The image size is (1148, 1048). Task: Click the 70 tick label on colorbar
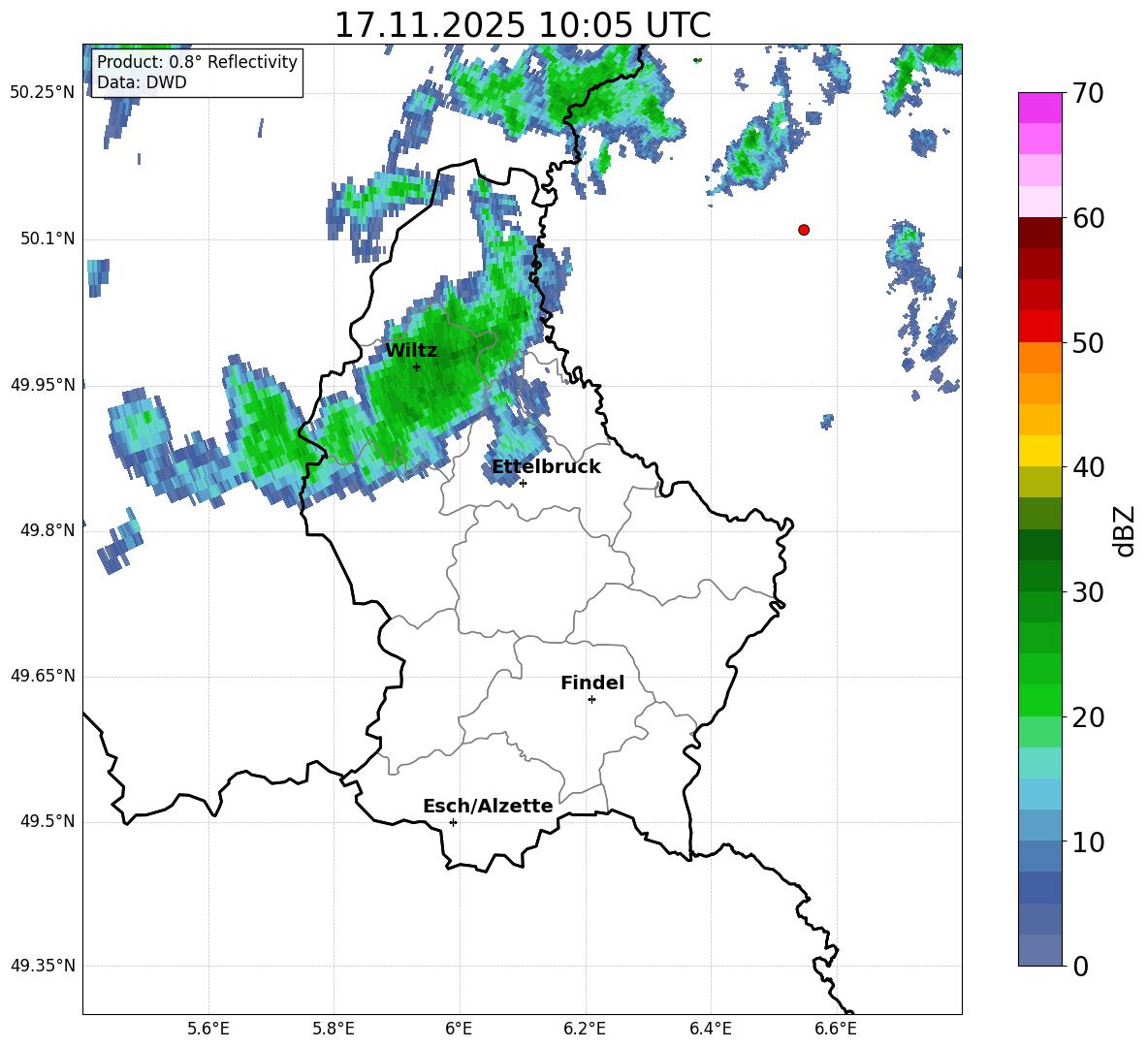tap(1088, 94)
